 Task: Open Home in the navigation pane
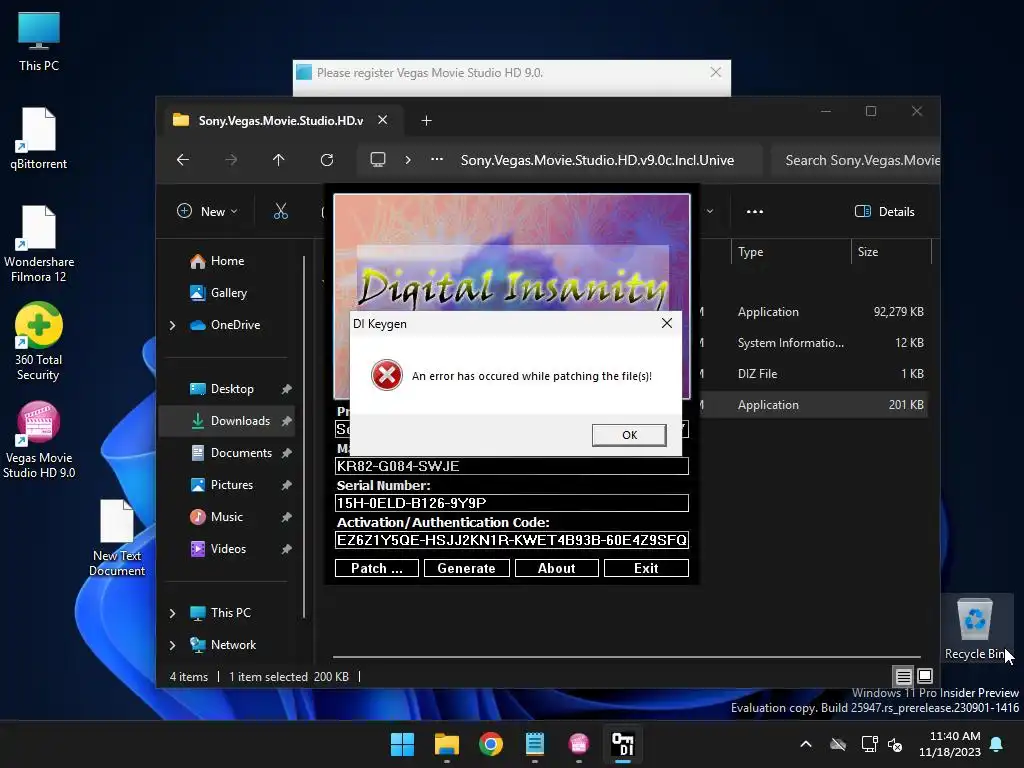[227, 261]
